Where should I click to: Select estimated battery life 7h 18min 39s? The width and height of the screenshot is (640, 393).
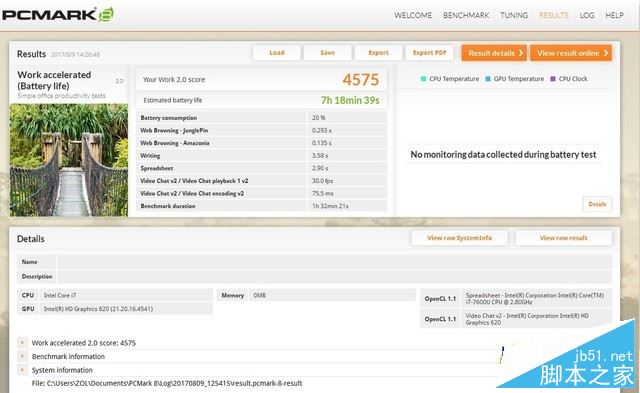click(350, 100)
